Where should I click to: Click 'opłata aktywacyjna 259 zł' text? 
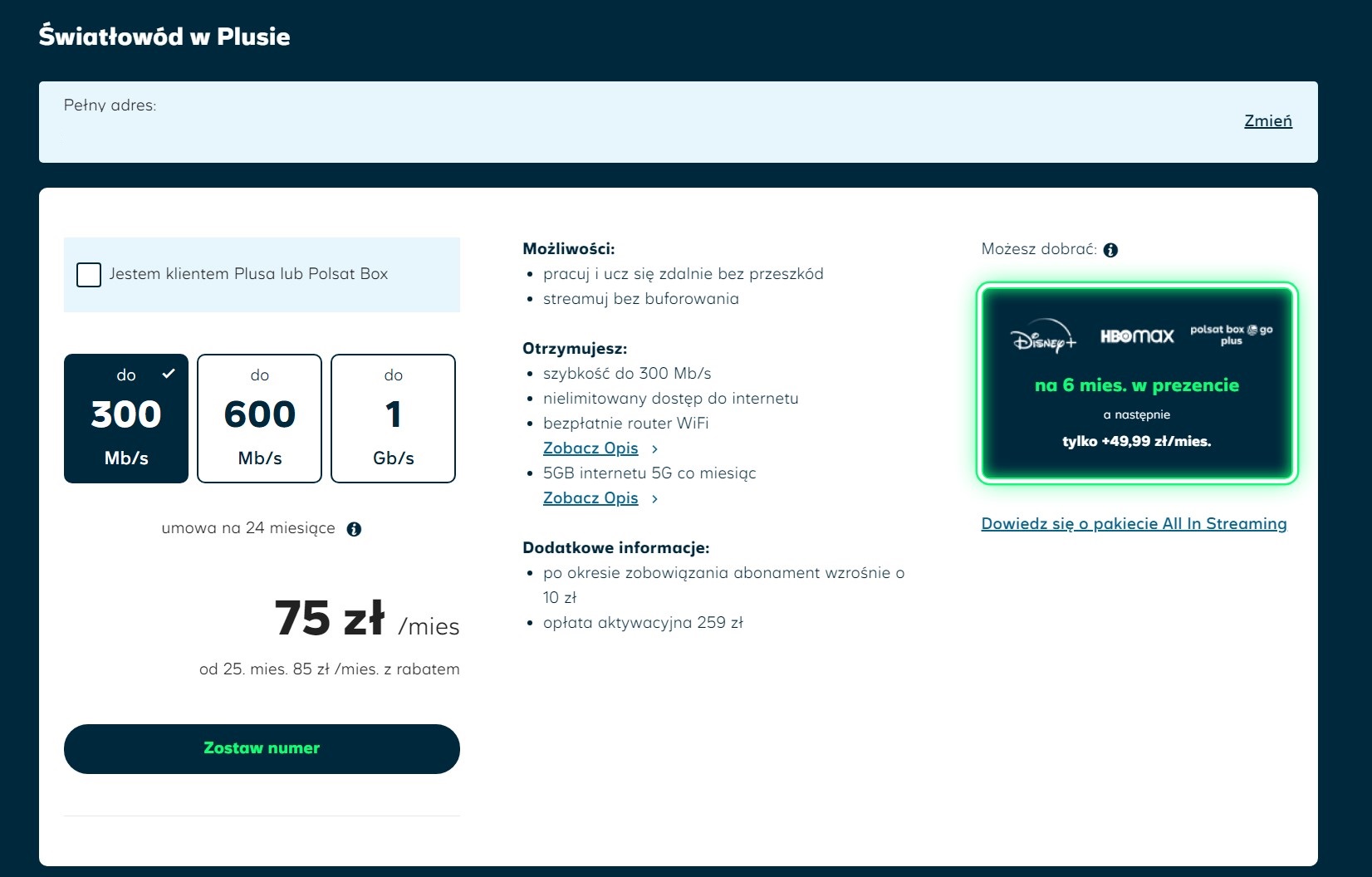click(643, 623)
